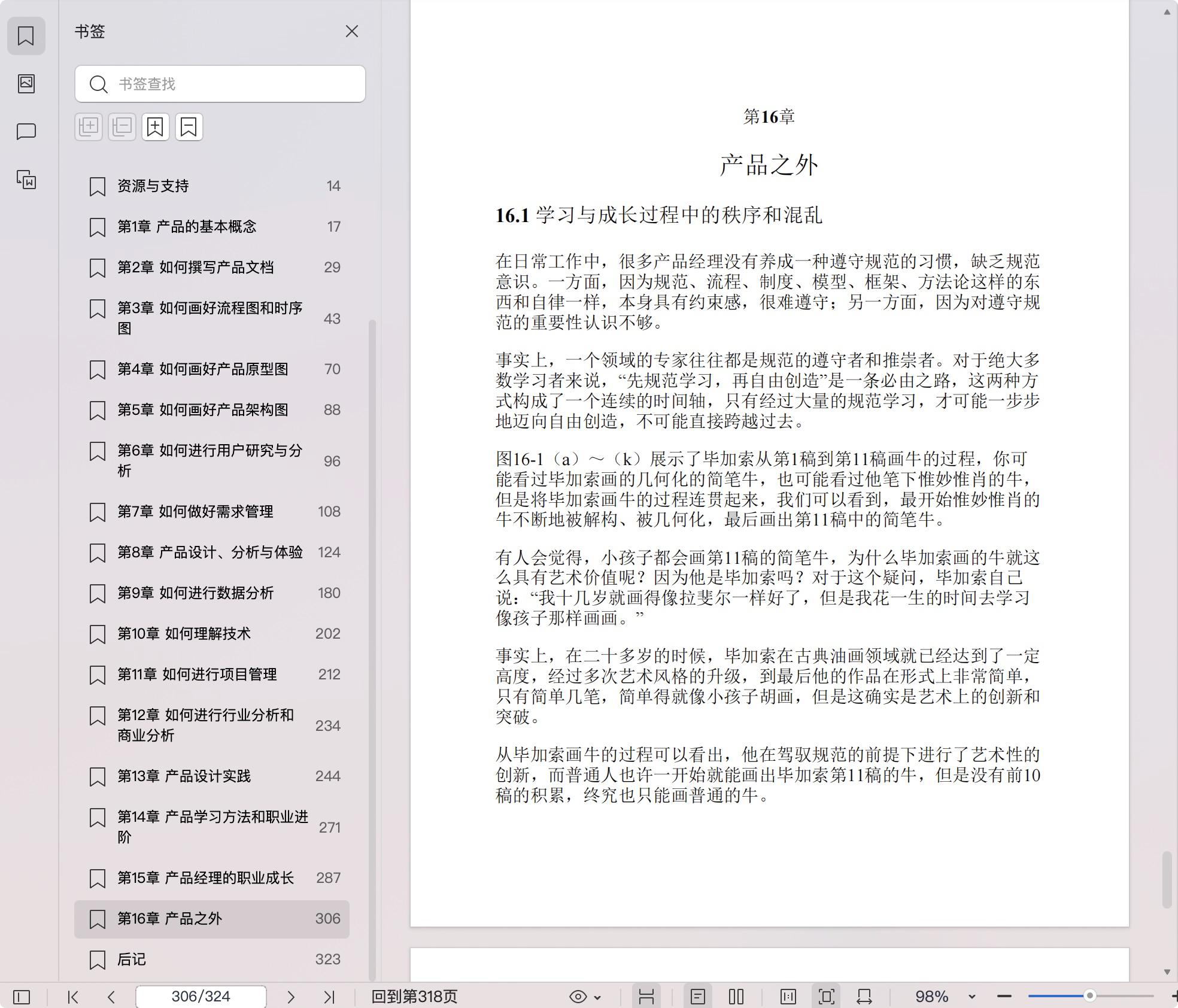
Task: Click page number 306 of 第16章 bookmark
Action: click(x=328, y=919)
